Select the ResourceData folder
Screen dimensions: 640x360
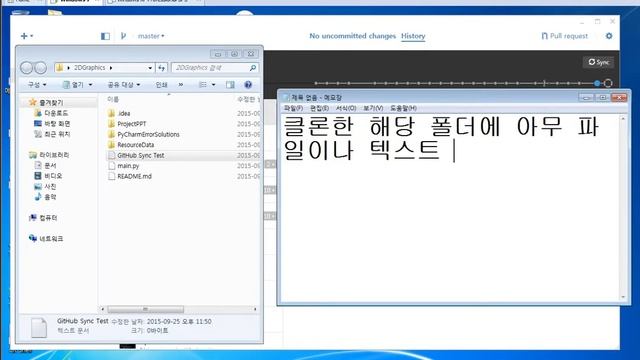[131, 145]
